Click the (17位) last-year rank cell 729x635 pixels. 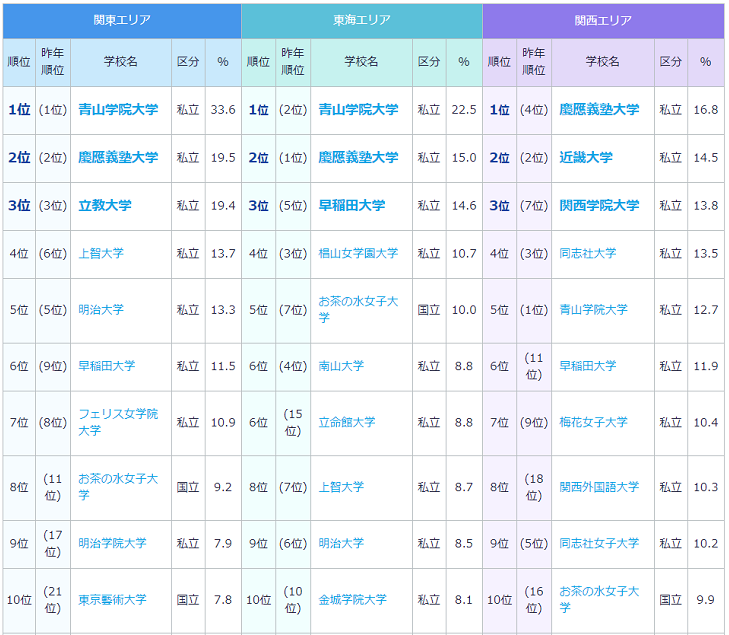coord(53,543)
